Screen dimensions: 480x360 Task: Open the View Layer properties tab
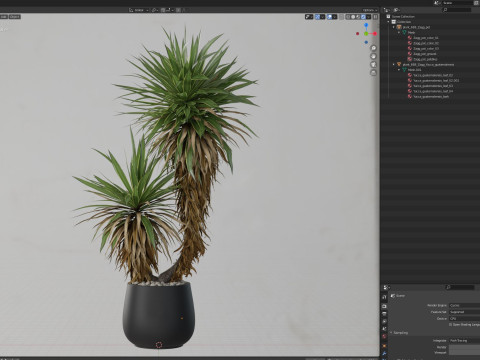click(x=384, y=321)
